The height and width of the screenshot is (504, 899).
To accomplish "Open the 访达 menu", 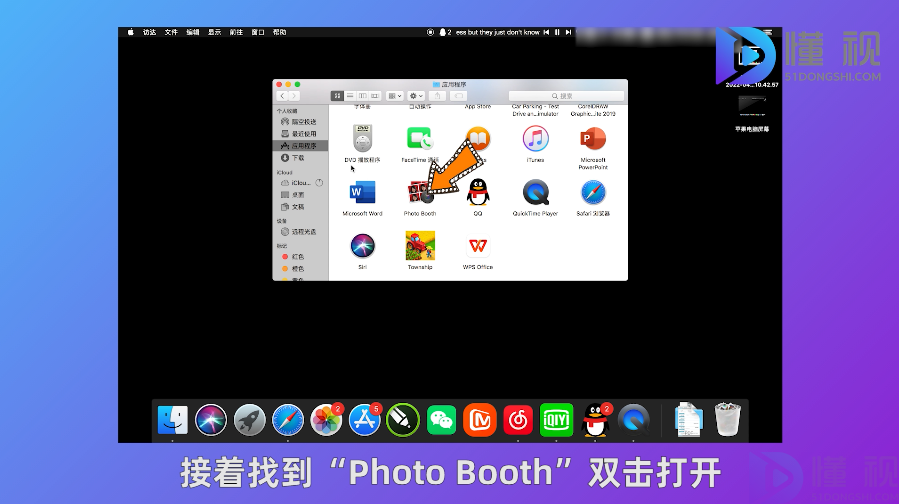I will [150, 32].
